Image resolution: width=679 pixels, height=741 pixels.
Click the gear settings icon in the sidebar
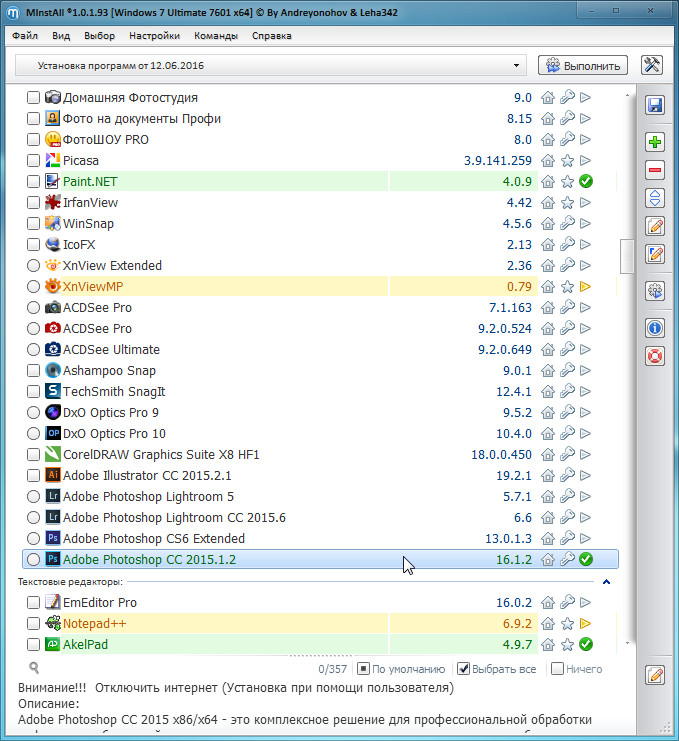pos(654,291)
